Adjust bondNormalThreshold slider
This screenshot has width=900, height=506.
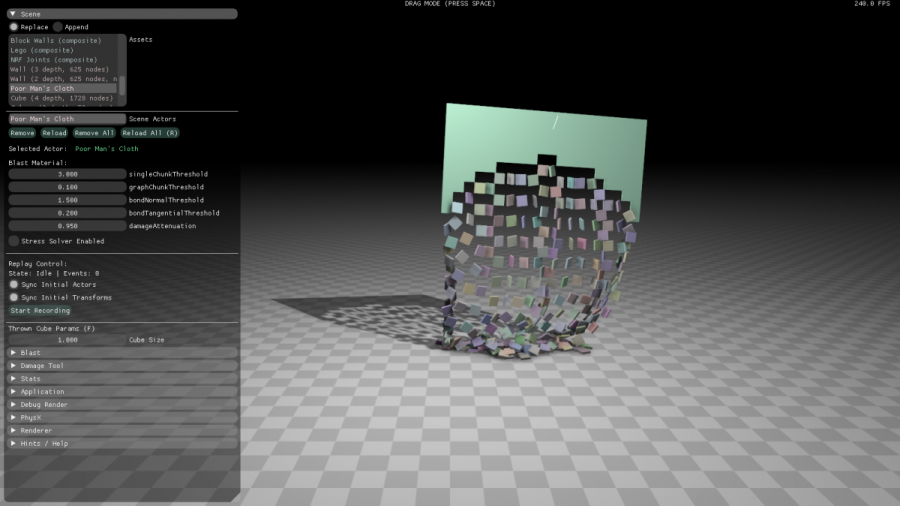pyautogui.click(x=67, y=200)
